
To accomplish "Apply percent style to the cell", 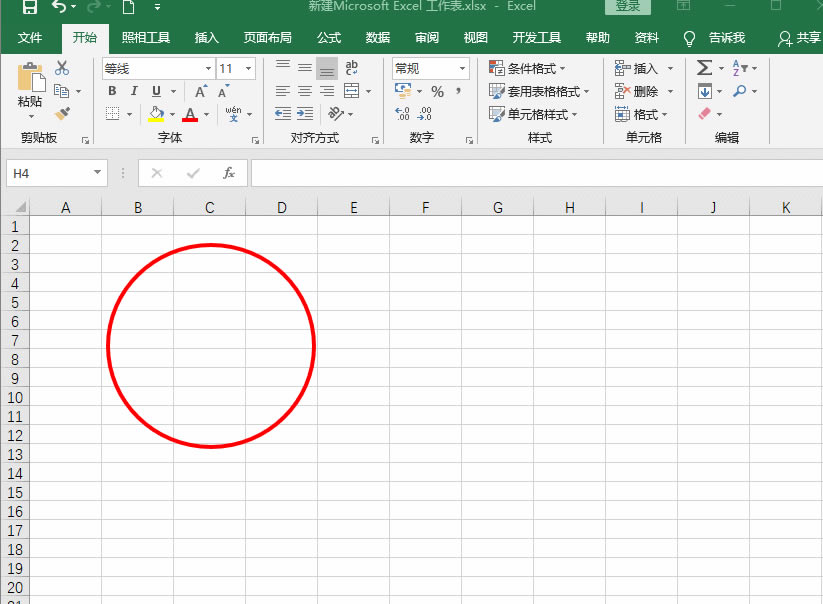I will pos(436,90).
